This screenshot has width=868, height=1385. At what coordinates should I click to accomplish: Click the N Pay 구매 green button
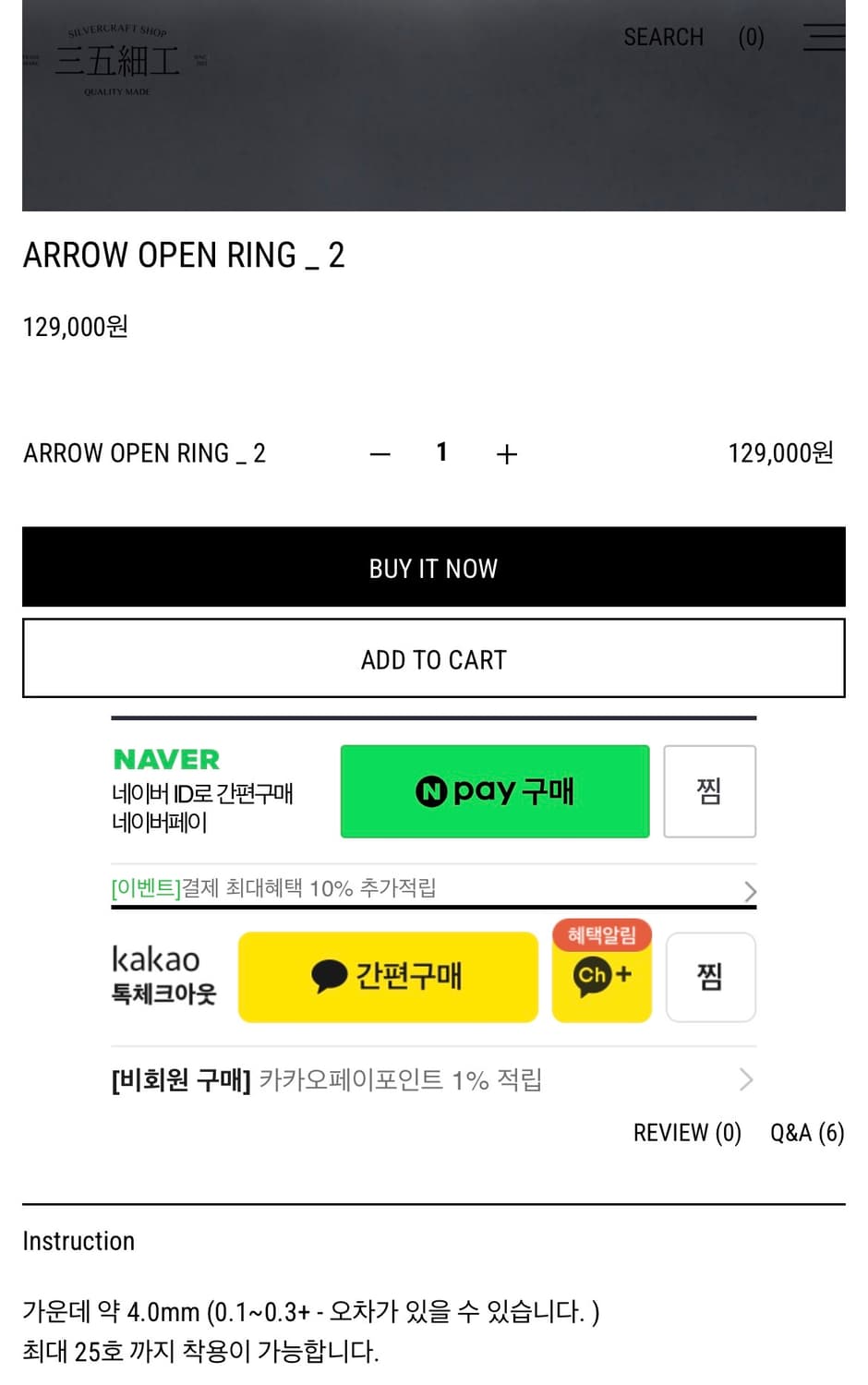click(495, 791)
